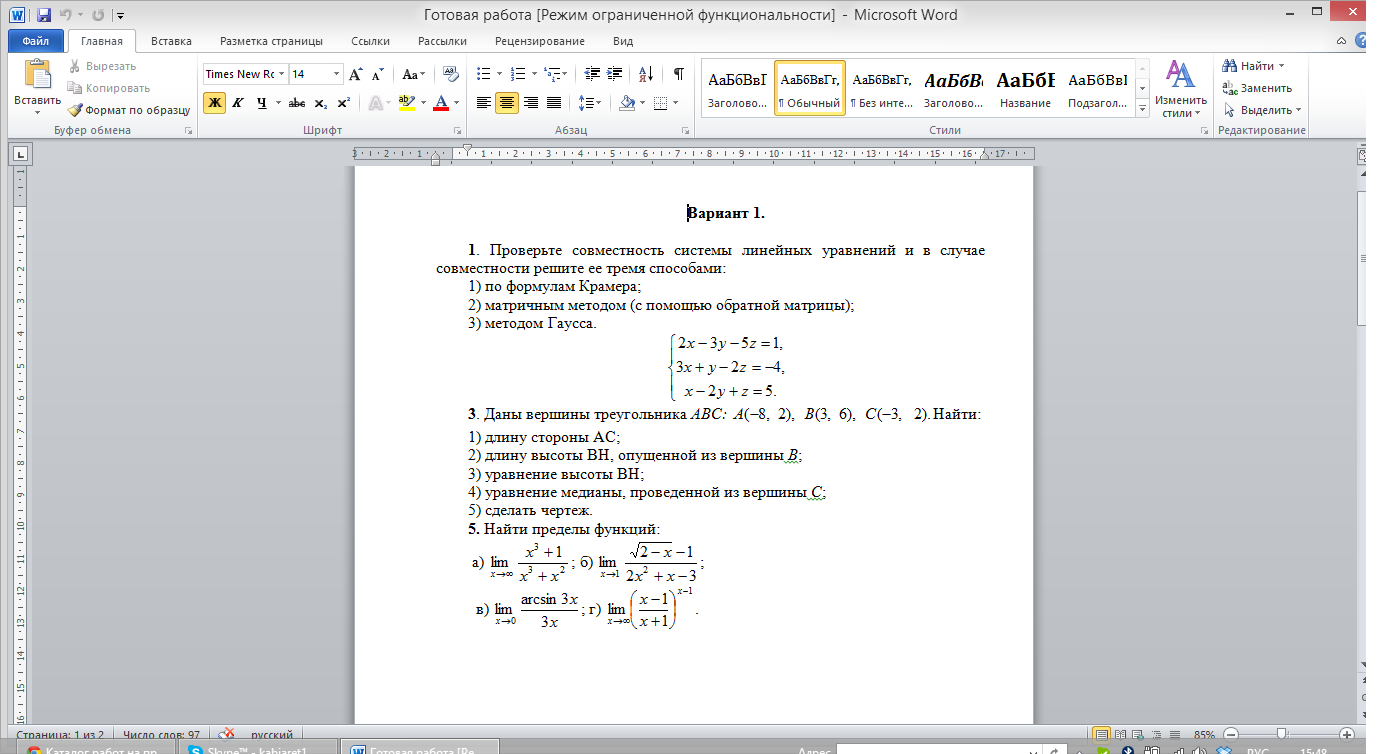Click Заменить (Replace) button

coord(1259,88)
